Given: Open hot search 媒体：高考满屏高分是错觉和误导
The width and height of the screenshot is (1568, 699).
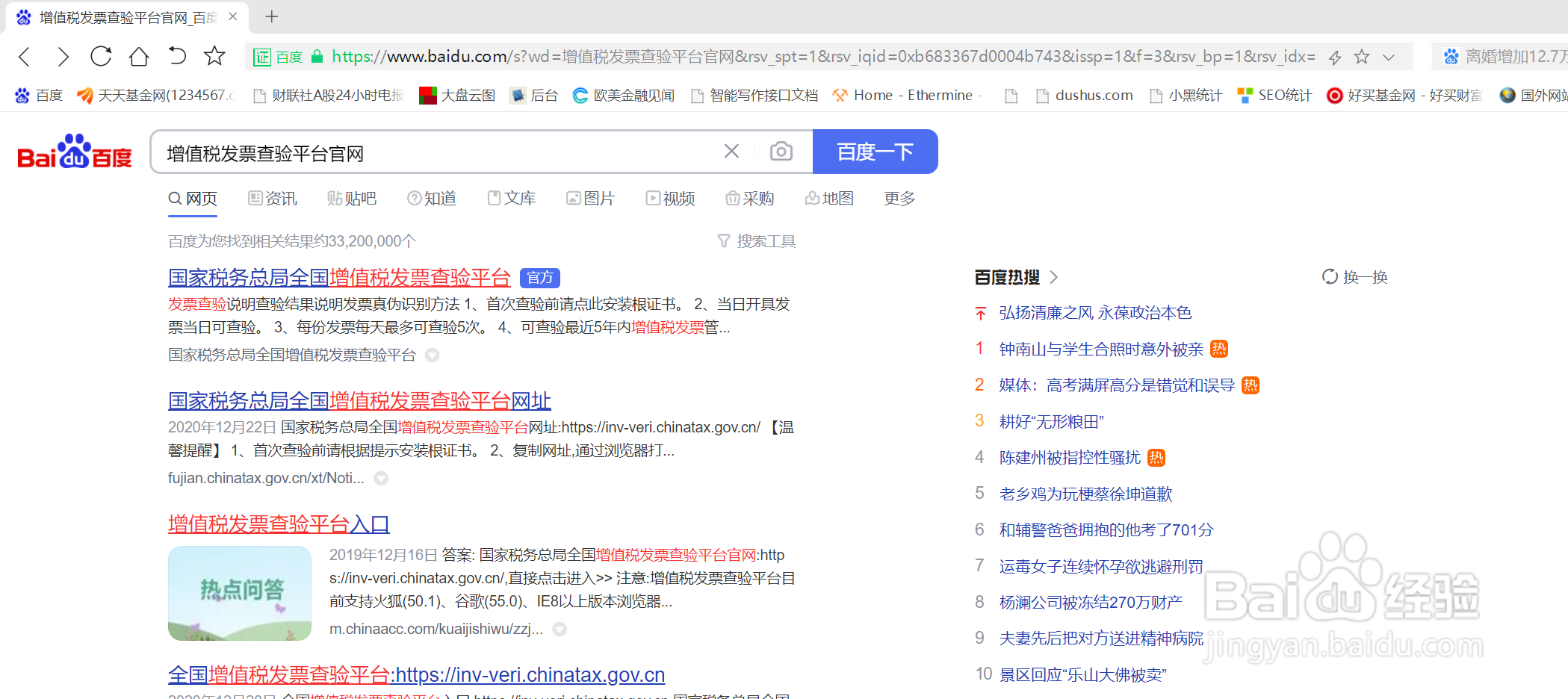Looking at the screenshot, I should [1117, 385].
